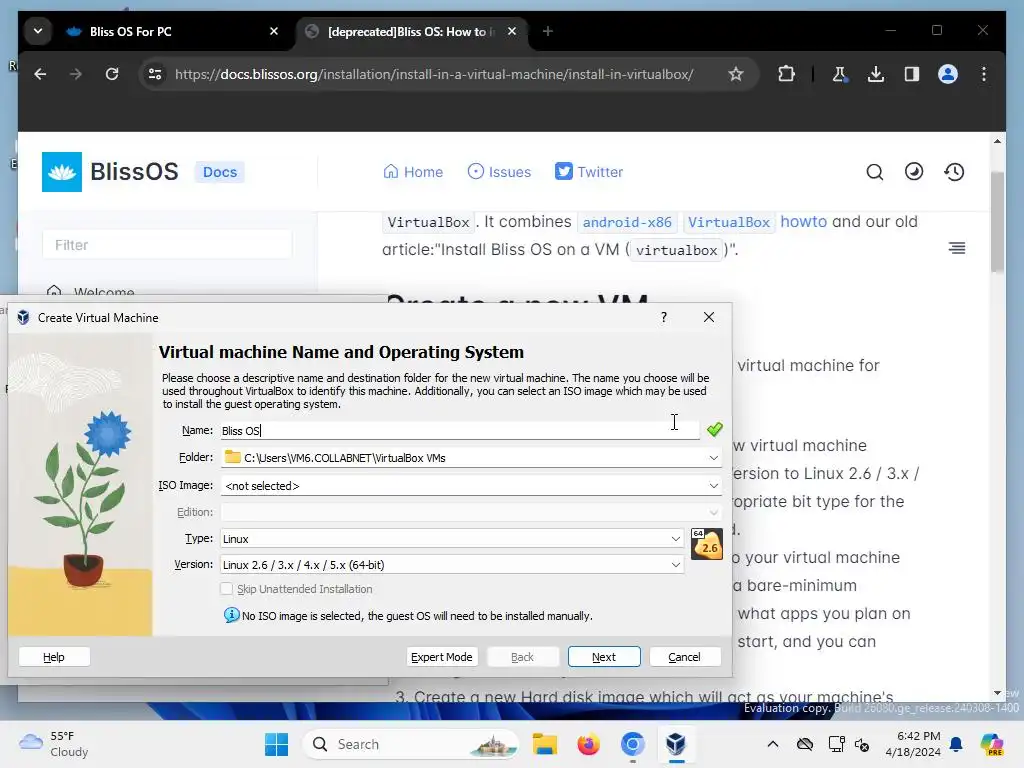
Task: Open VirtualBox from the taskbar
Action: coord(676,744)
